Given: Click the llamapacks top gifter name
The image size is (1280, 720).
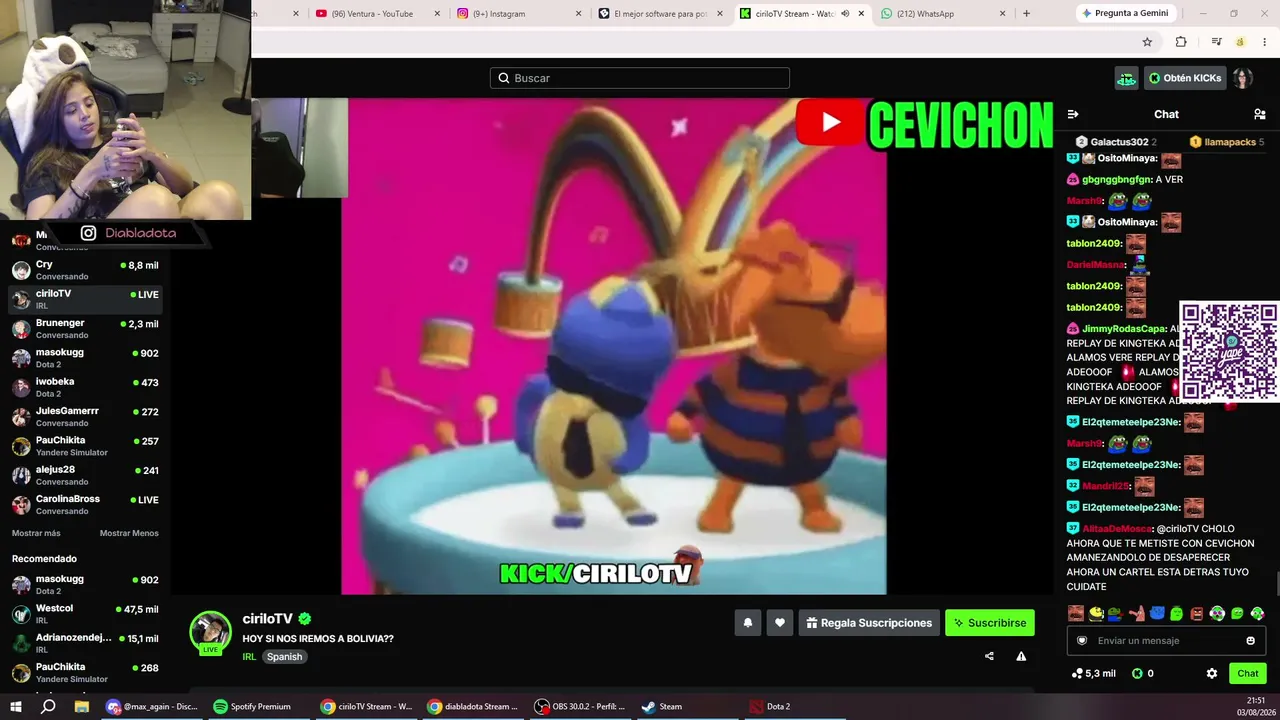Looking at the screenshot, I should [x=1230, y=142].
